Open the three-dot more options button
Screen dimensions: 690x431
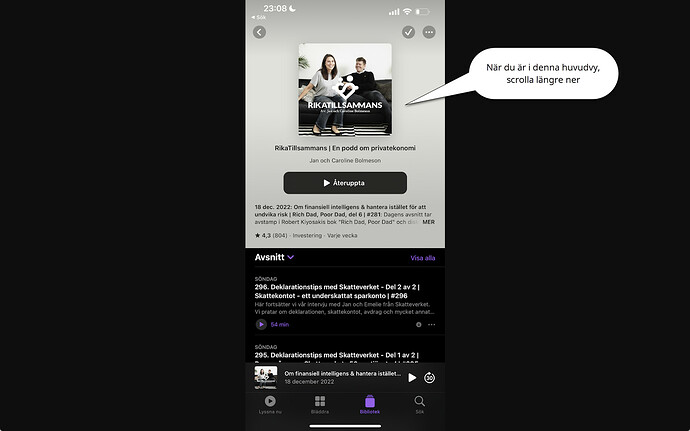point(429,32)
